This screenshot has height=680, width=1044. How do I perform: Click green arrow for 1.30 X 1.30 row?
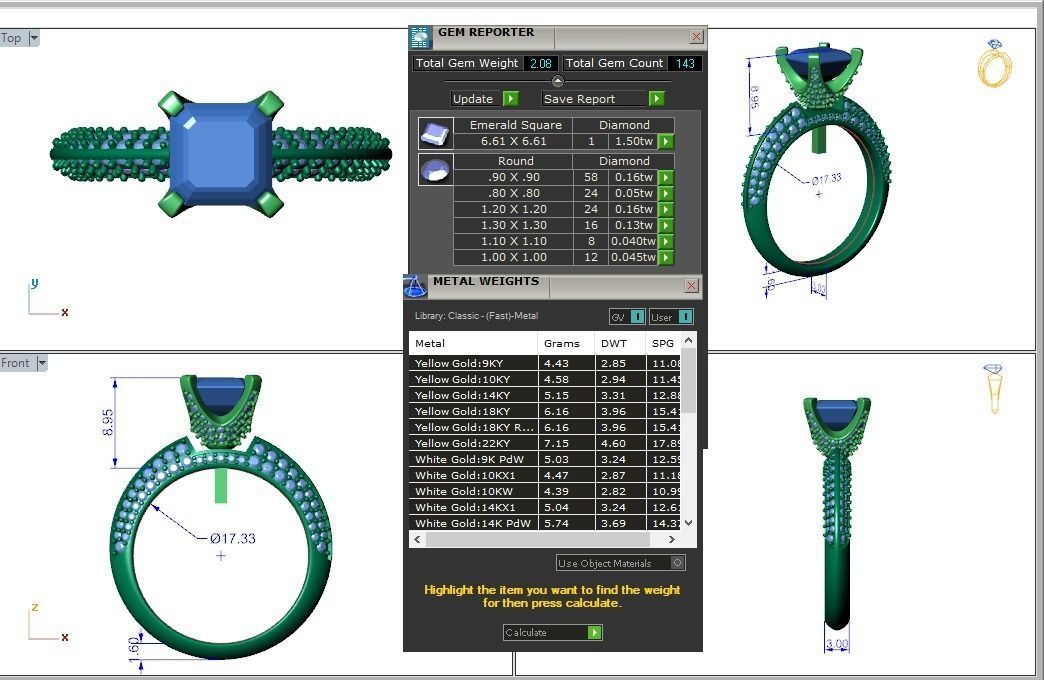click(666, 225)
